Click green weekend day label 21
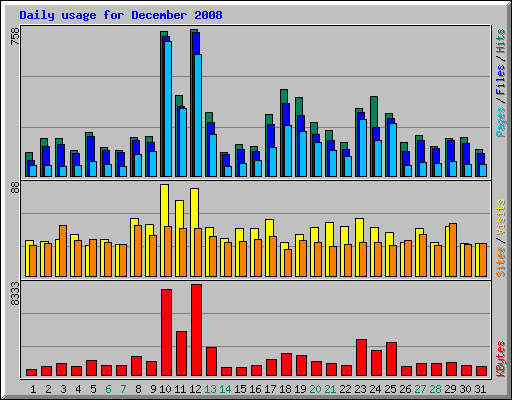512x400 pixels. [330, 389]
